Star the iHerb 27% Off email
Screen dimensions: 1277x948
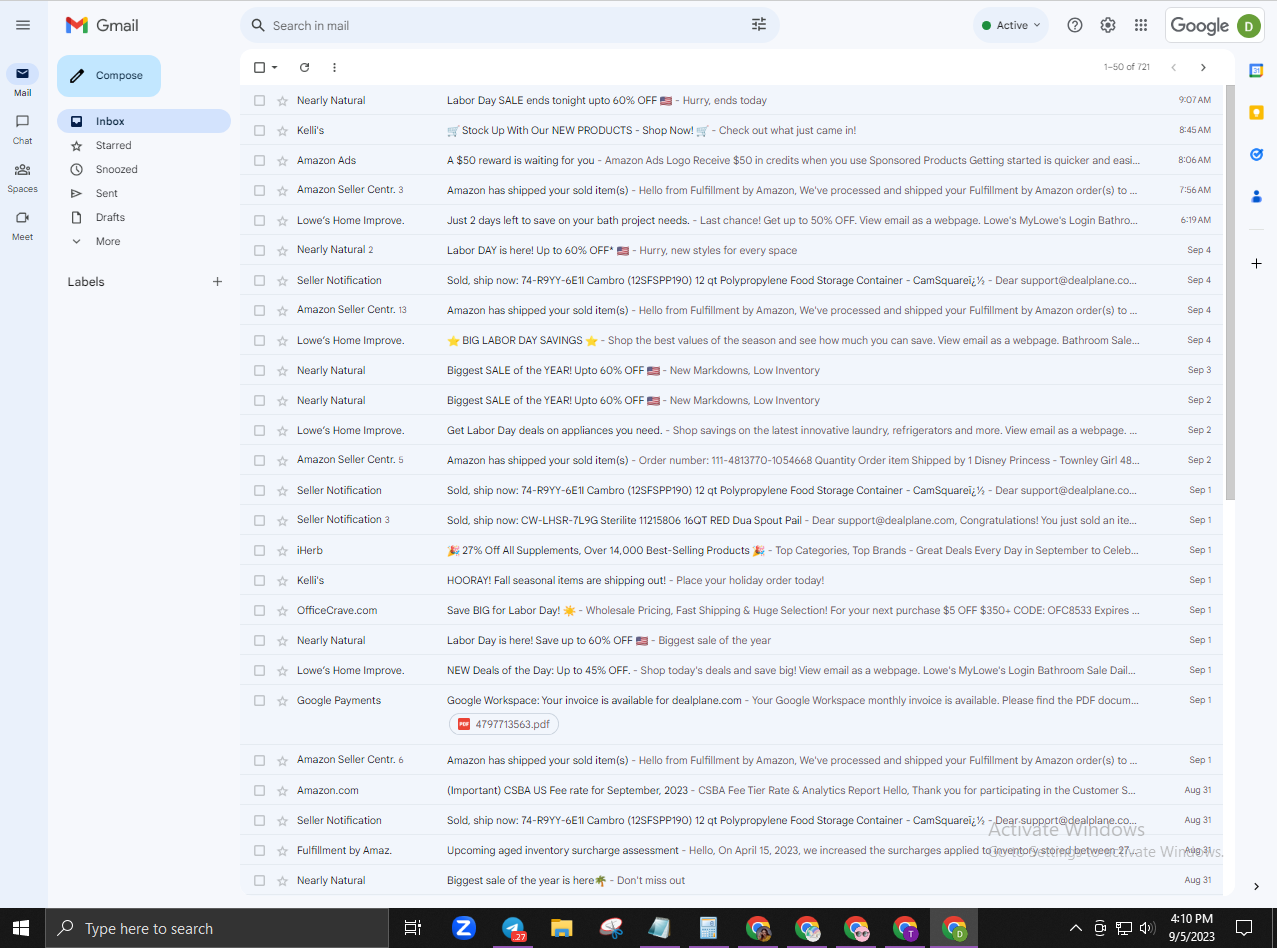click(282, 550)
